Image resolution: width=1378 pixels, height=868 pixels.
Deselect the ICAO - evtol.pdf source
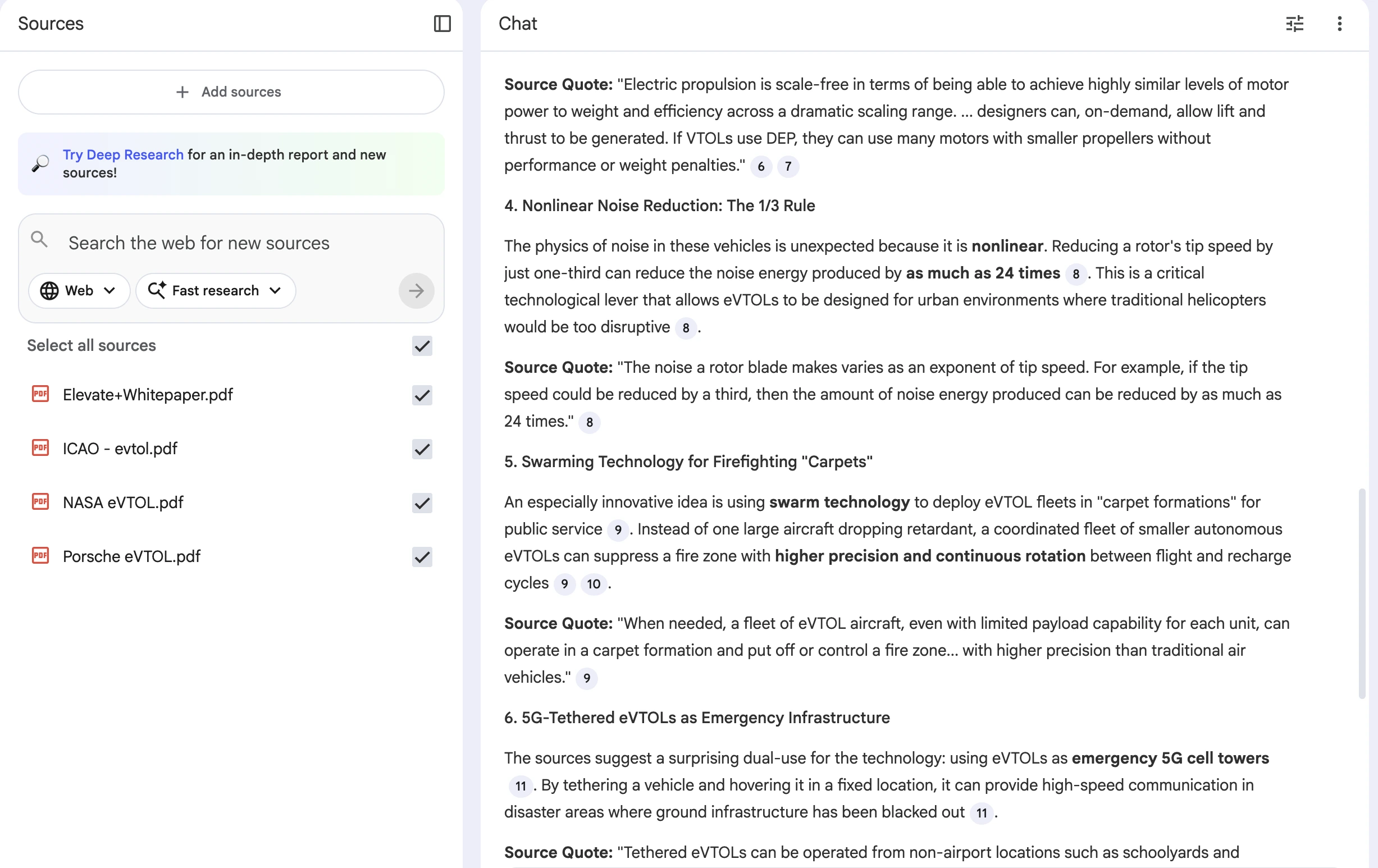coord(422,450)
